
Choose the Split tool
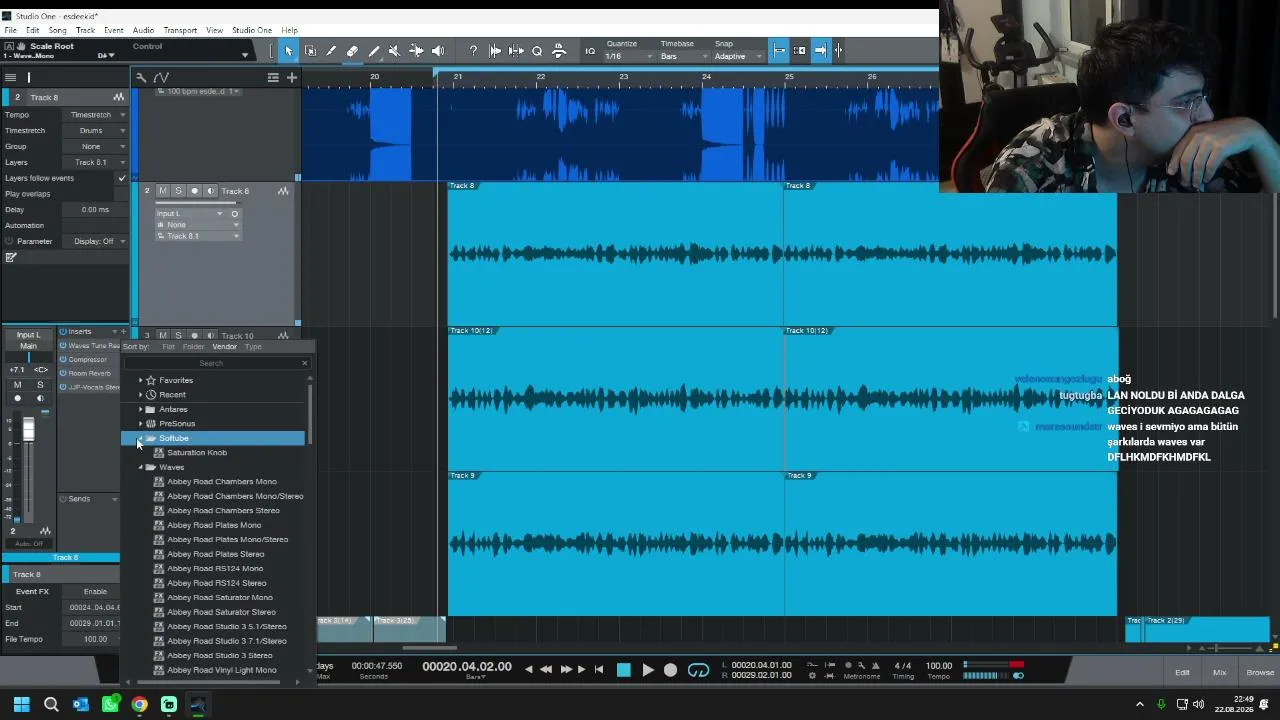(331, 51)
